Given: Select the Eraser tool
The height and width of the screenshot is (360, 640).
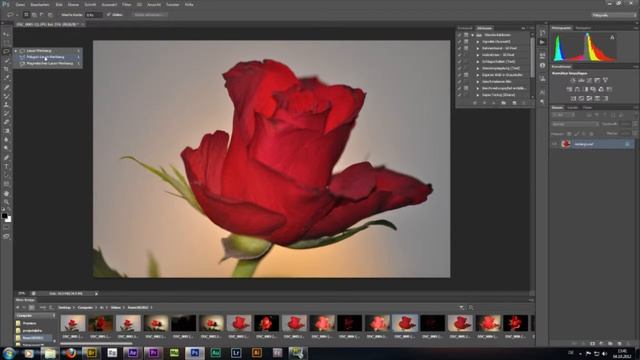Looking at the screenshot, I should (x=6, y=122).
